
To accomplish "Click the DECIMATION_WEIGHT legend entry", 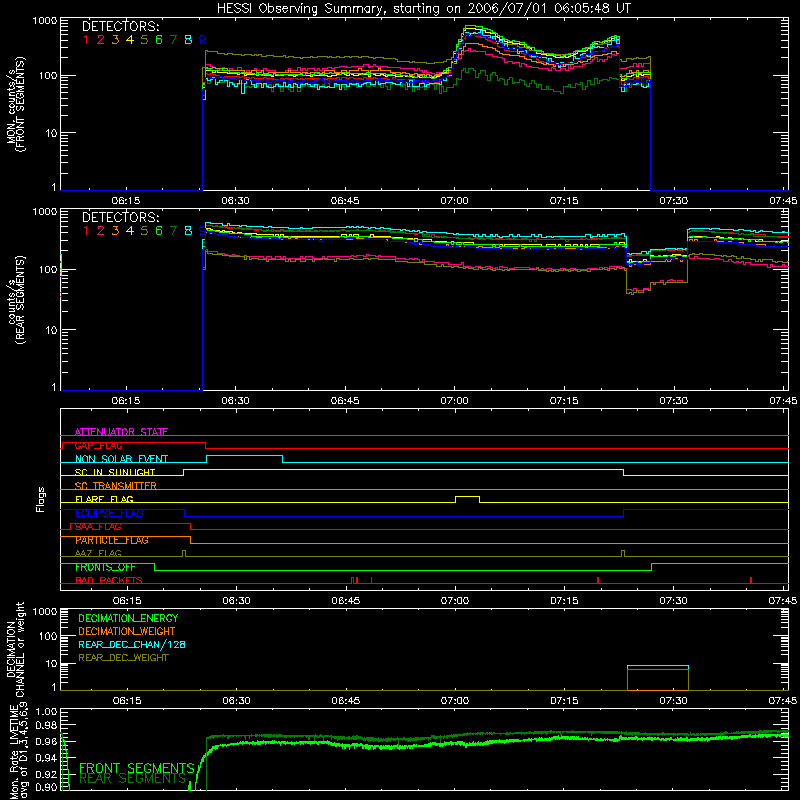I will (127, 631).
